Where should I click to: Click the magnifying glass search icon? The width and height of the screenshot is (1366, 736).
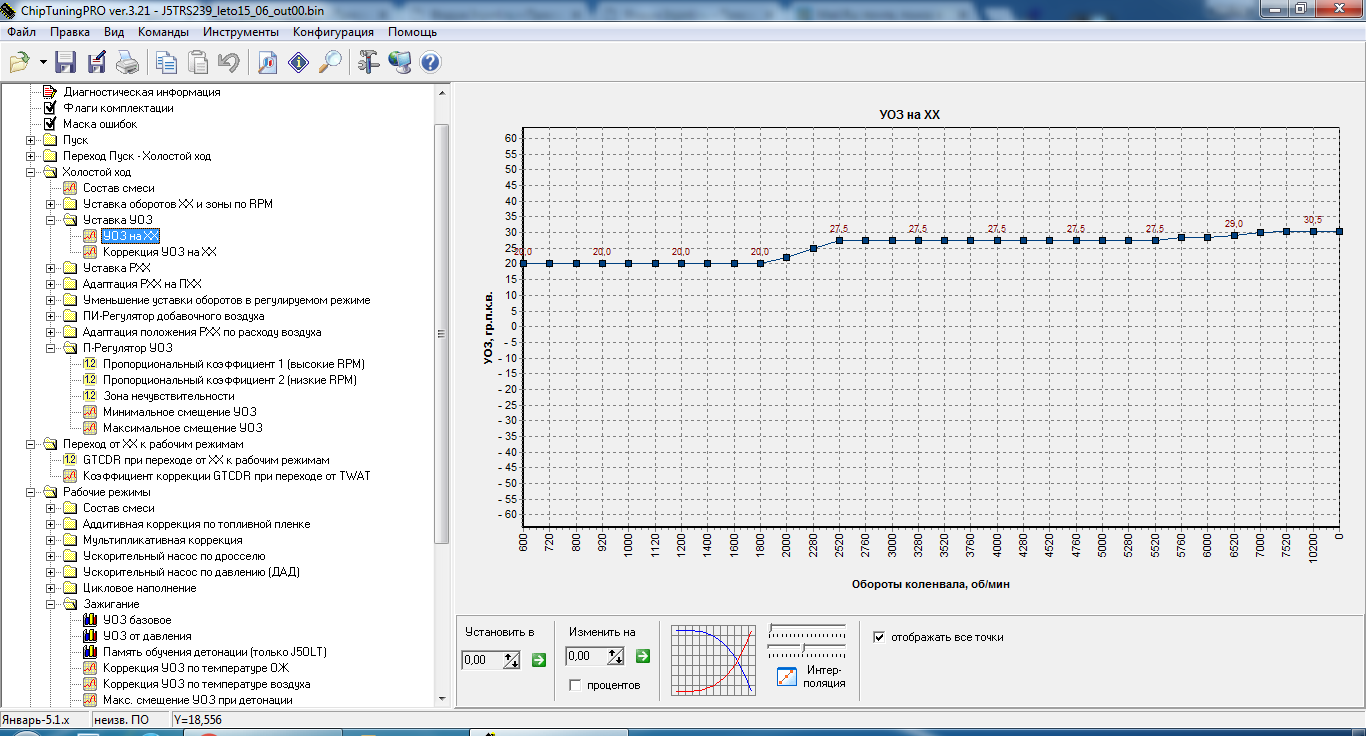tap(330, 62)
